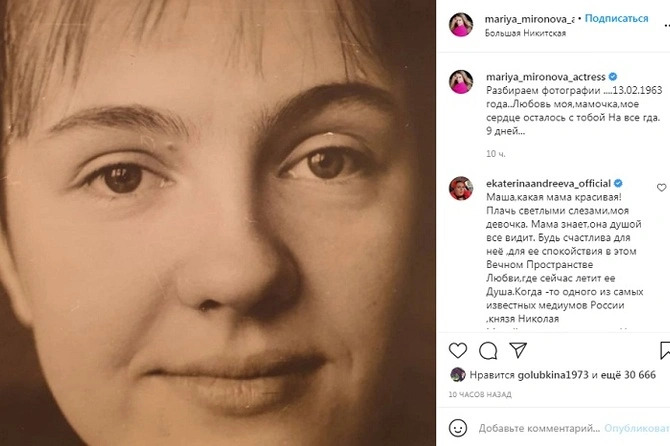Open comments via speech bubble icon
This screenshot has width=670, height=446.
488,351
